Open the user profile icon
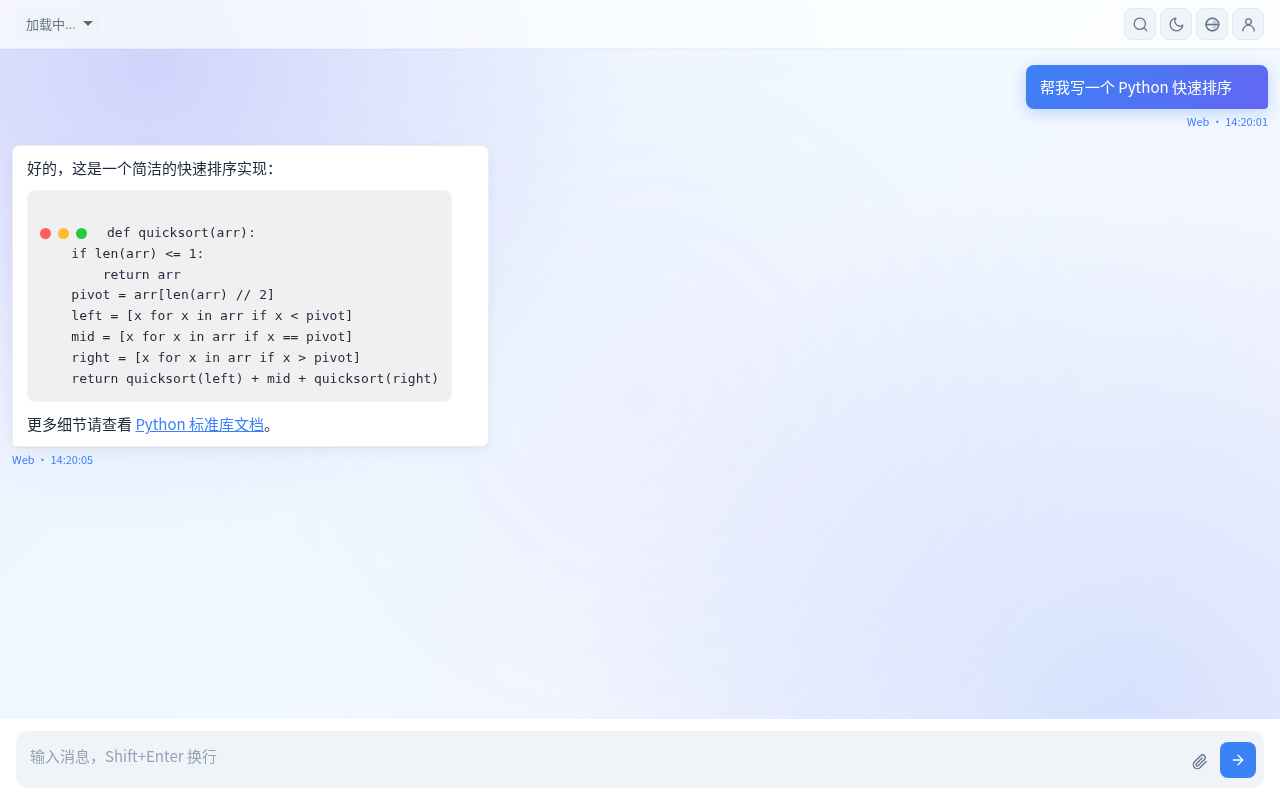This screenshot has width=1280, height=800. point(1248,24)
